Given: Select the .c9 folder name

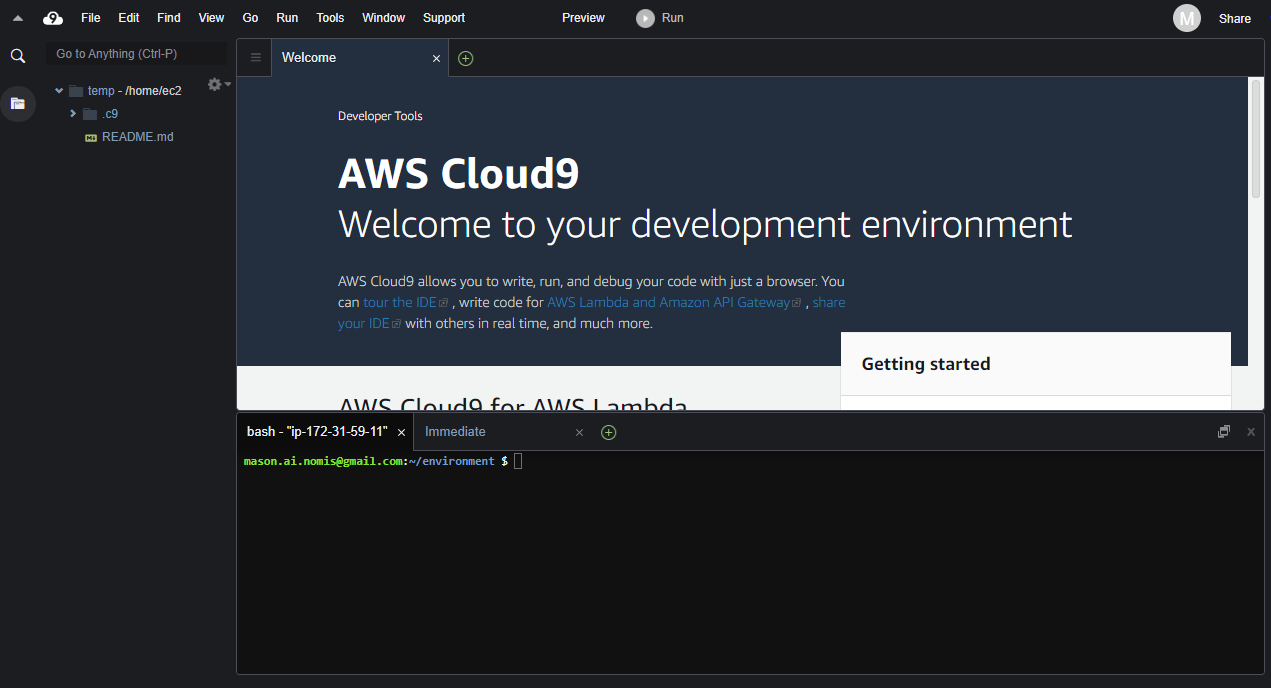Looking at the screenshot, I should click(x=110, y=114).
